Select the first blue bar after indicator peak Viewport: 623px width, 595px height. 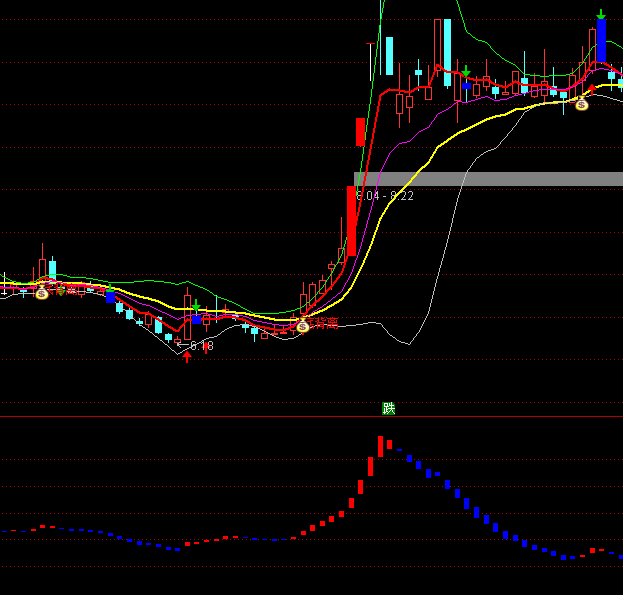[x=389, y=443]
